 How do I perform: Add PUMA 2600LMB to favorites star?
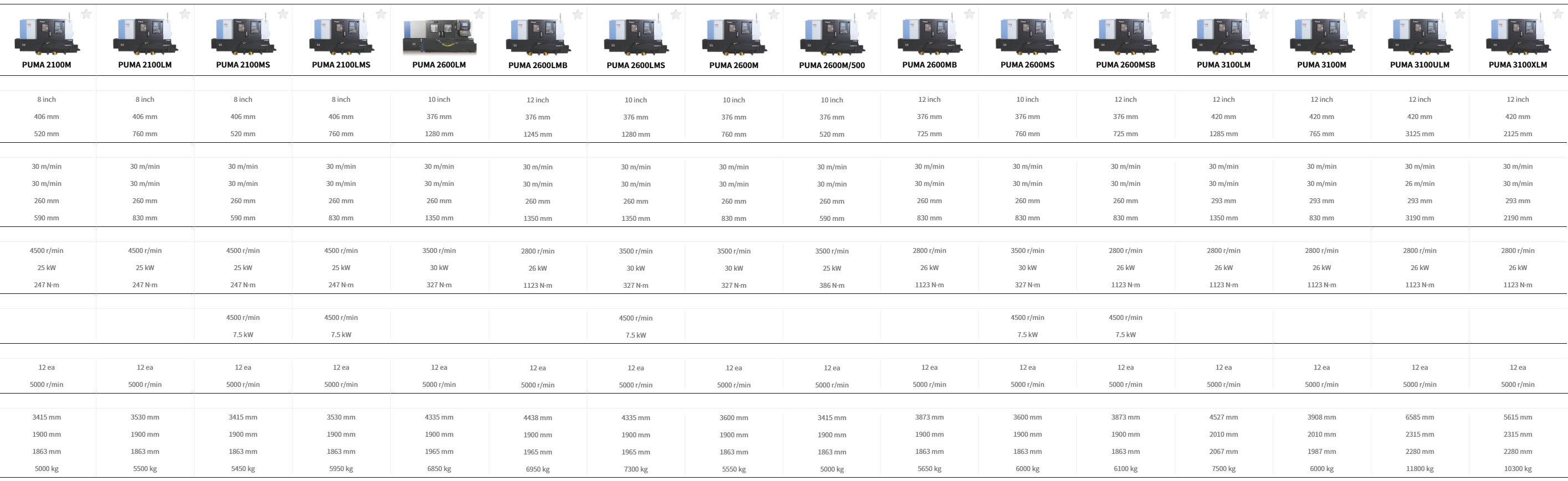(x=578, y=14)
